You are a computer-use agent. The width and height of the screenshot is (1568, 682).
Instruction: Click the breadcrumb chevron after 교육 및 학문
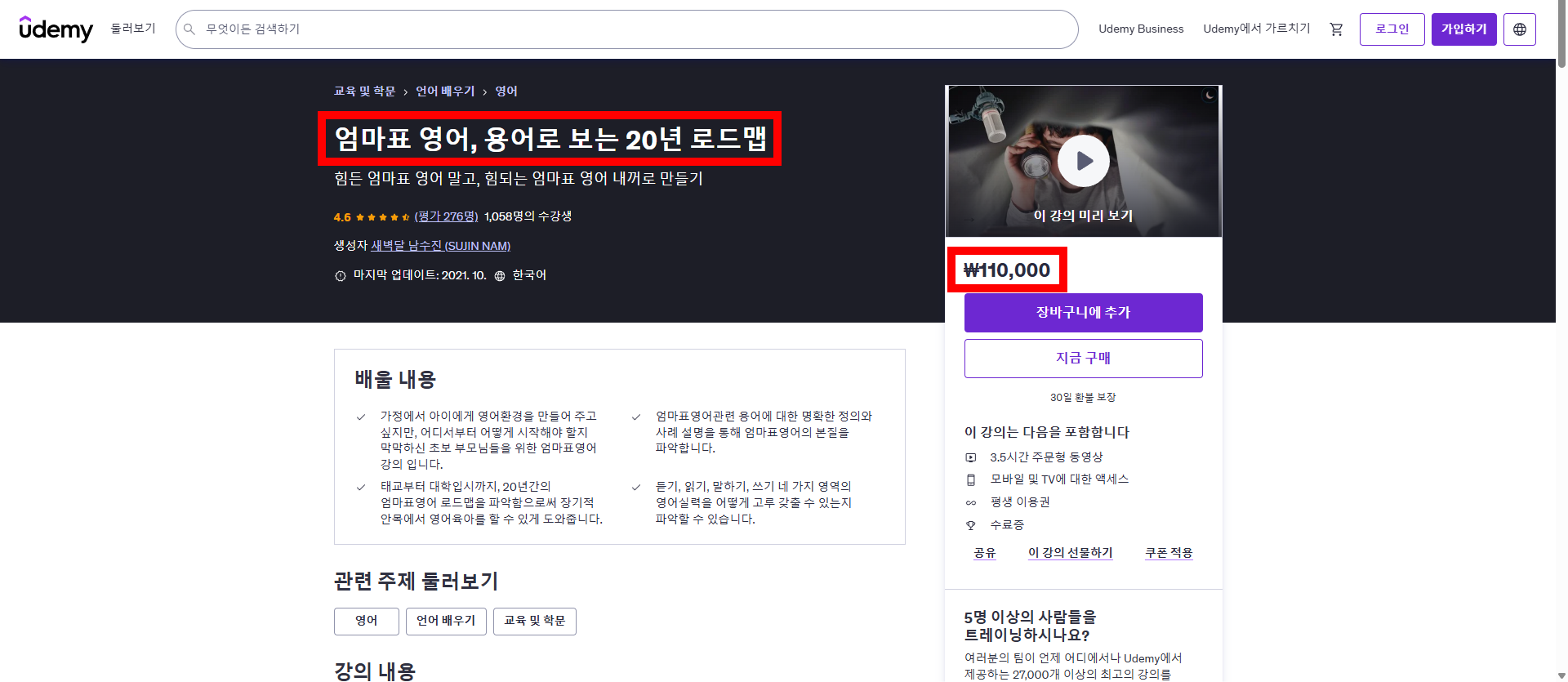coord(405,92)
